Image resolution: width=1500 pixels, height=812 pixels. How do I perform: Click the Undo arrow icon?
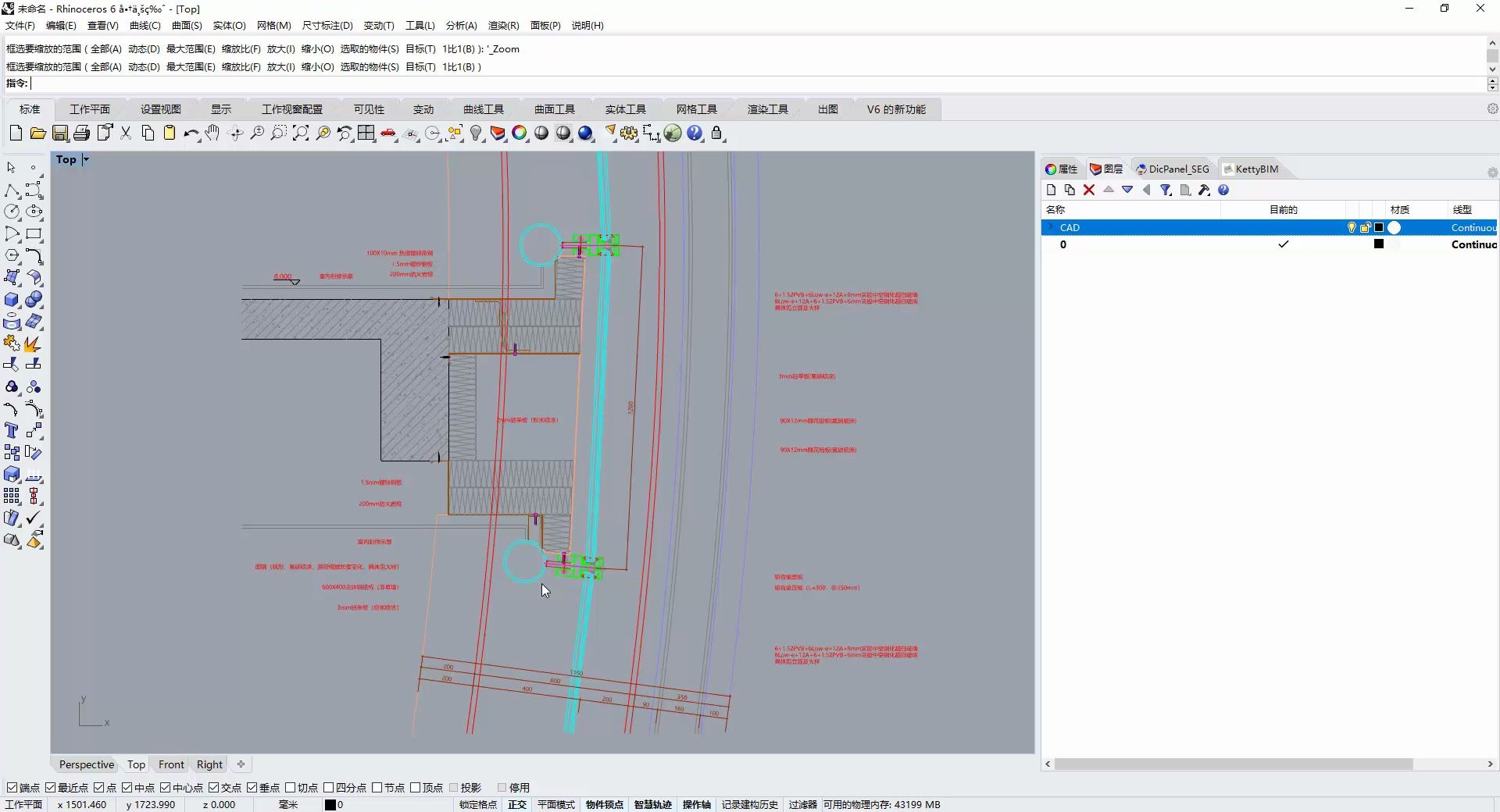click(190, 134)
